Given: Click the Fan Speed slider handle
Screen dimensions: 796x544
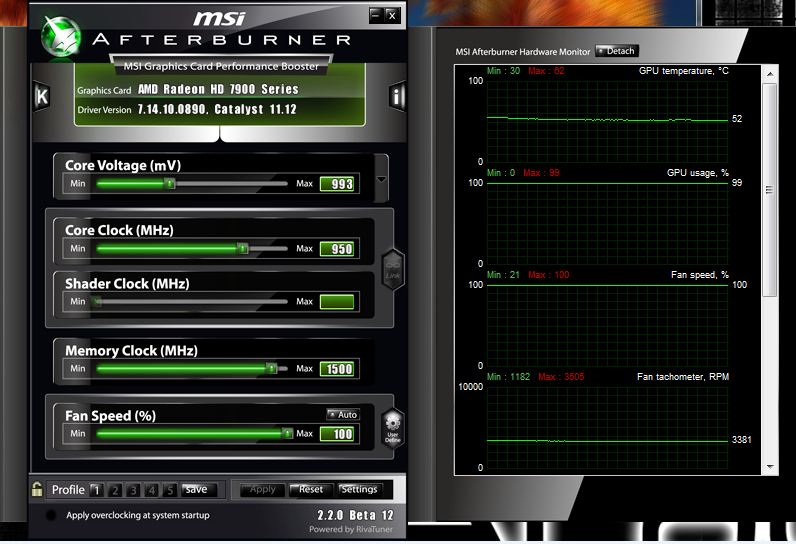Looking at the screenshot, I should pos(288,433).
